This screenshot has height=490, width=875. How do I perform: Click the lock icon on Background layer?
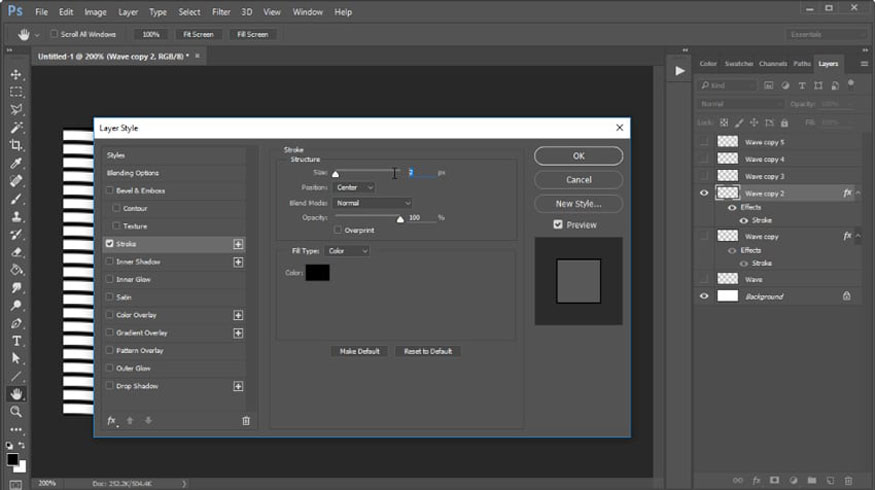[x=847, y=296]
